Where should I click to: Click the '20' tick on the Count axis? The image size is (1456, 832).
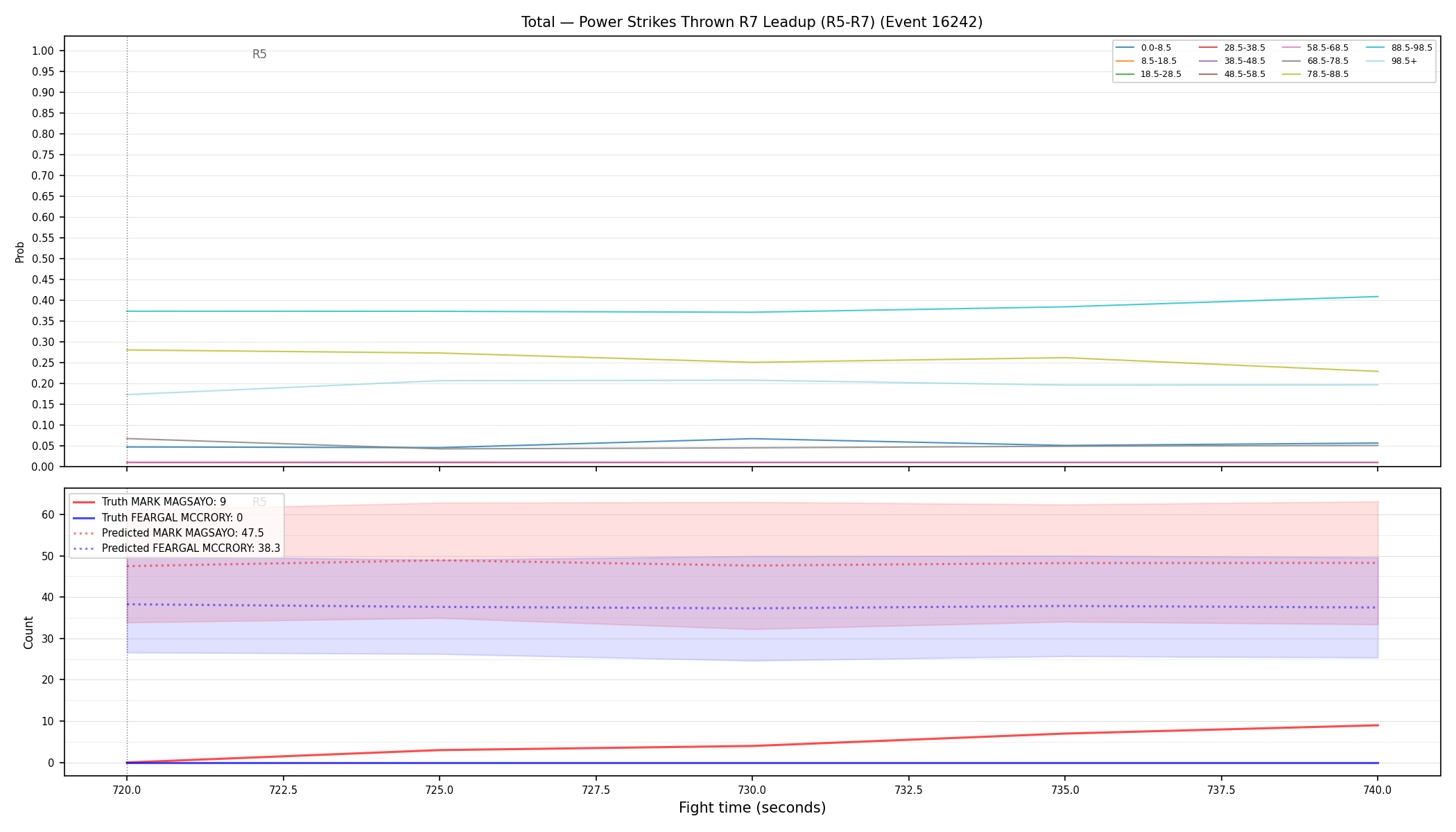coord(48,680)
